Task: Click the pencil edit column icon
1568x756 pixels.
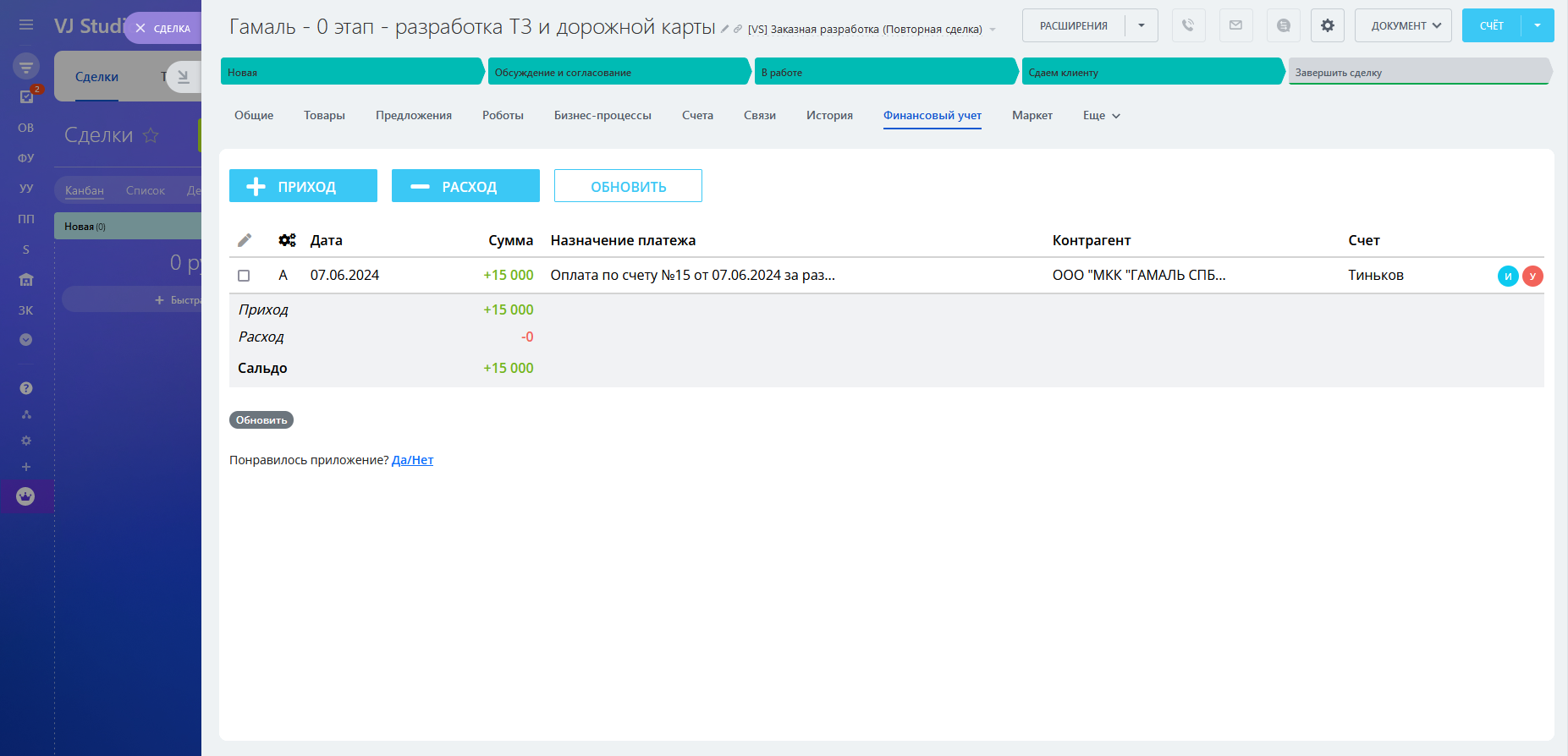Action: [245, 240]
